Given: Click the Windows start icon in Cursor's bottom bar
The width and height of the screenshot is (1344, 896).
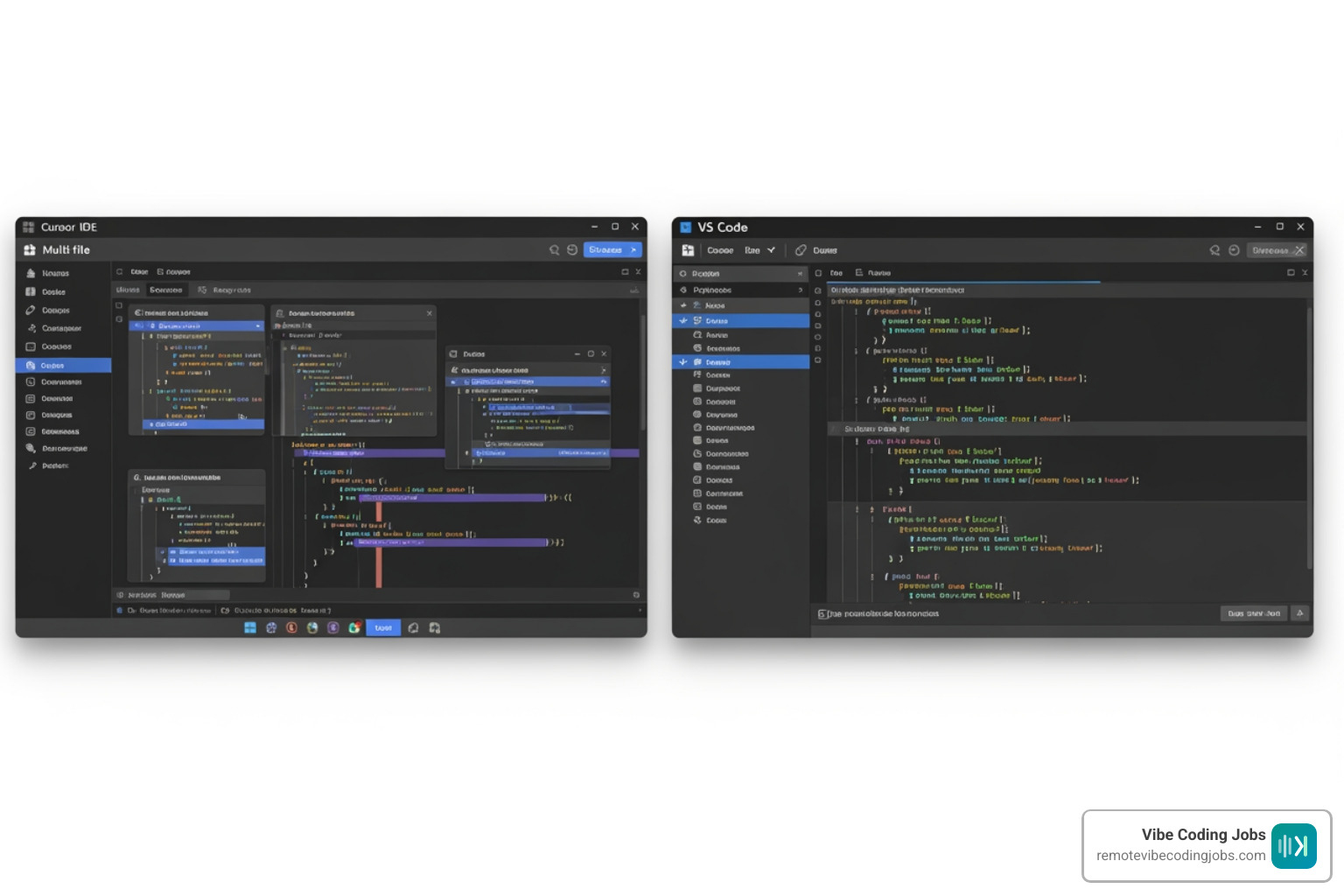Looking at the screenshot, I should [250, 627].
